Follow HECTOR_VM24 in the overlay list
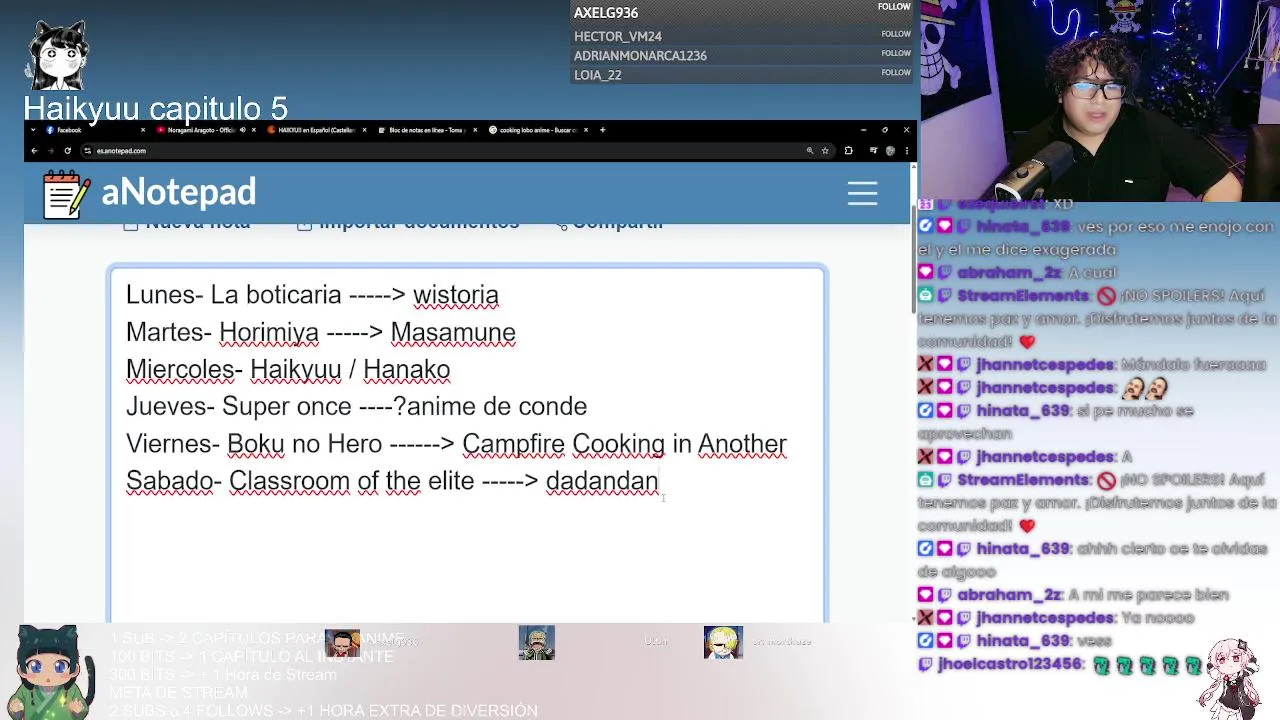 896,34
